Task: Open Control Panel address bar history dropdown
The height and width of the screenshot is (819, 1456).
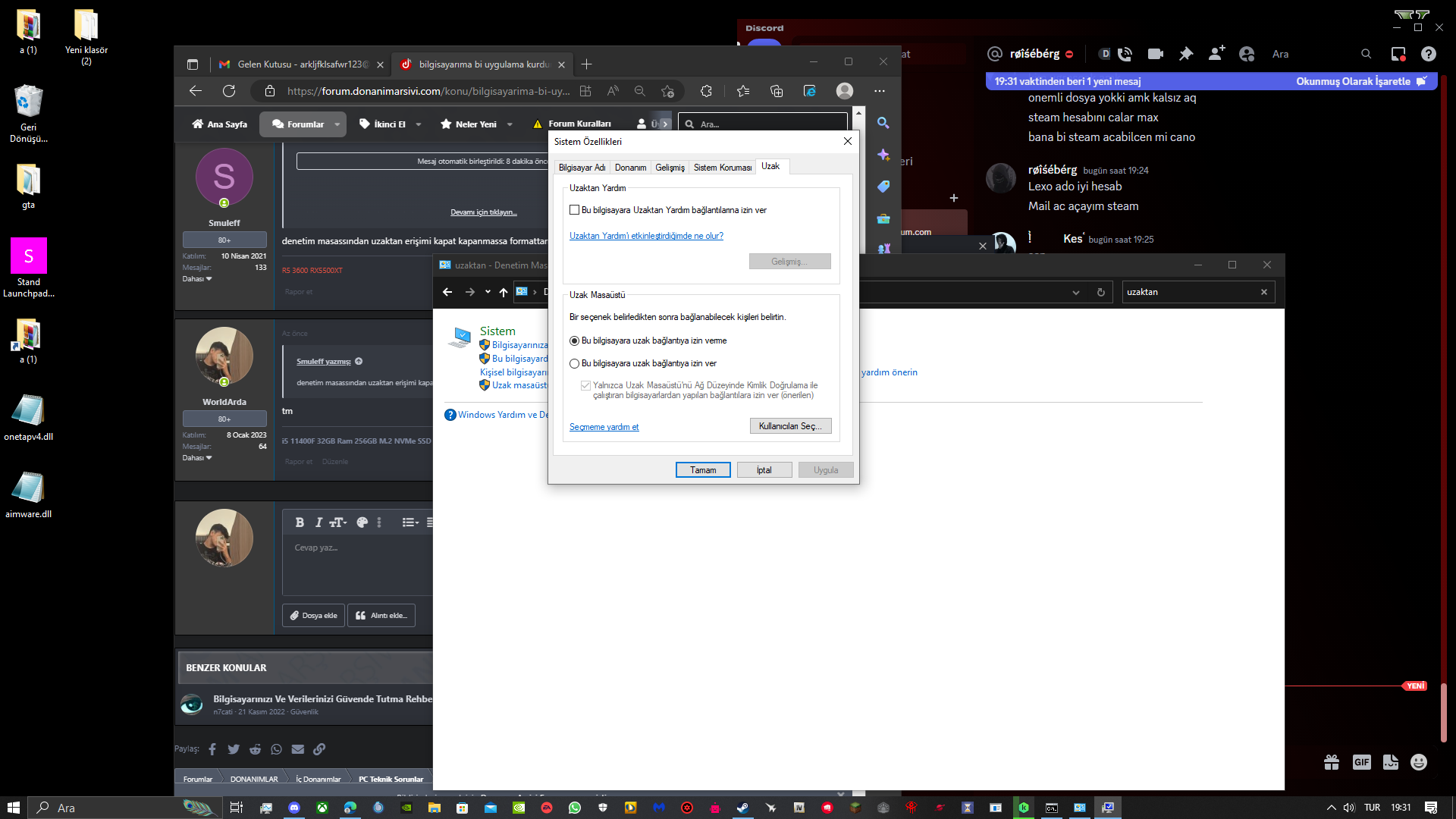Action: [x=1075, y=292]
